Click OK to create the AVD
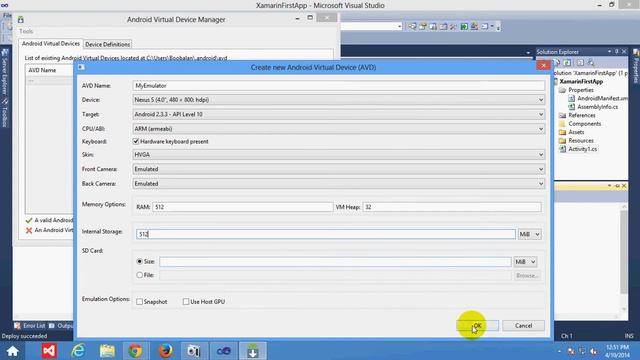Screen dimensions: 640x360 coord(478,326)
